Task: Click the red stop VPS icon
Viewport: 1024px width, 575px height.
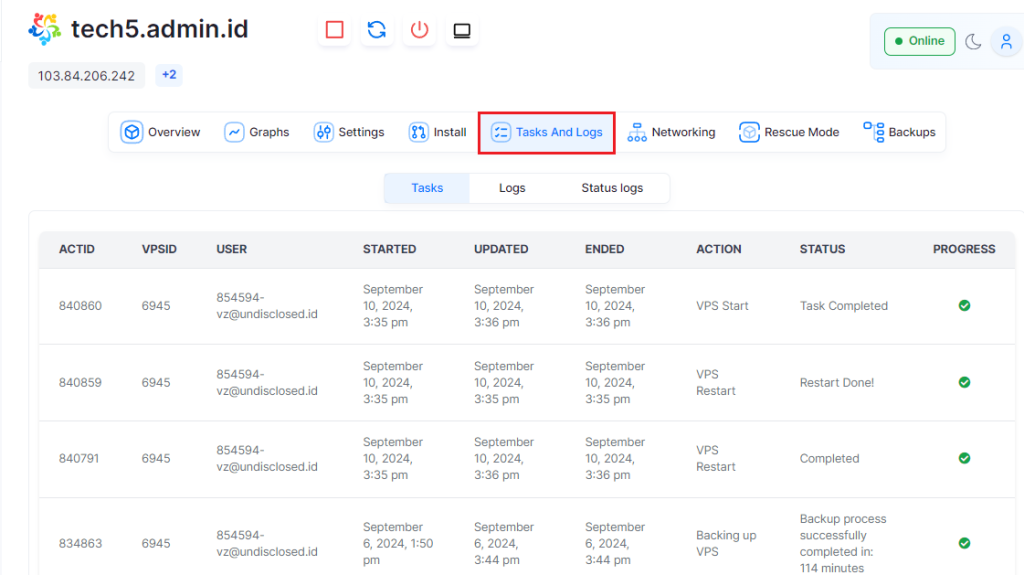Action: pyautogui.click(x=335, y=30)
